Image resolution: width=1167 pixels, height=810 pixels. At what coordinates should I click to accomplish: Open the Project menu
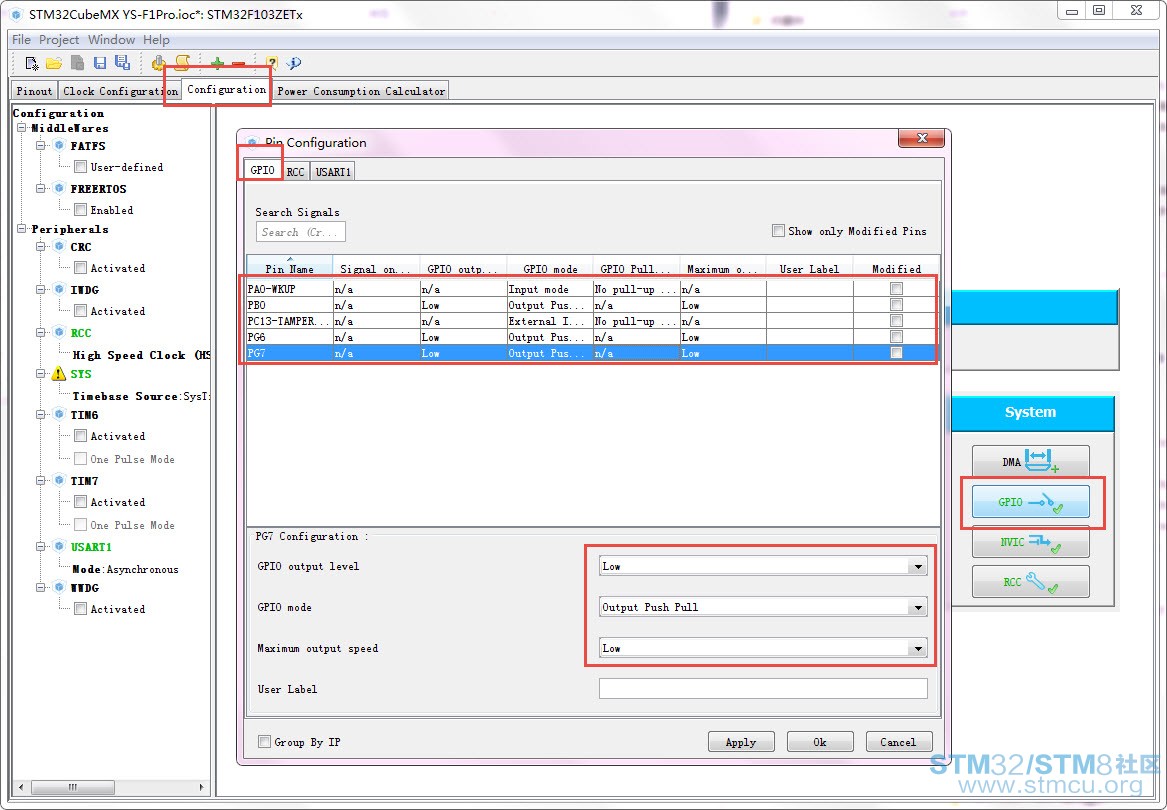[59, 39]
